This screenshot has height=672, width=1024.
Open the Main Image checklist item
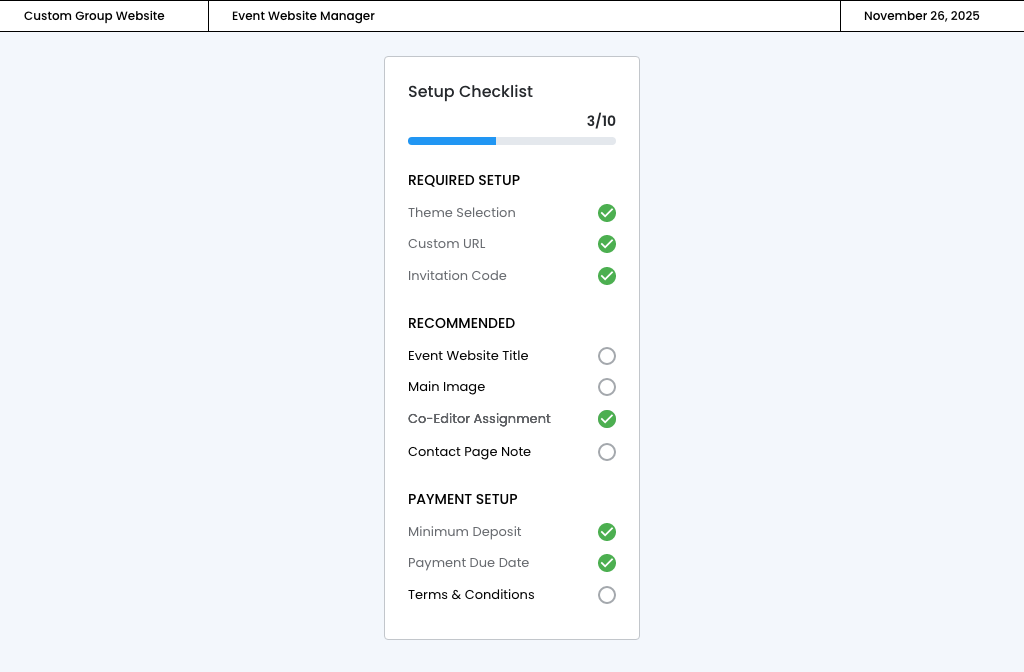[446, 387]
